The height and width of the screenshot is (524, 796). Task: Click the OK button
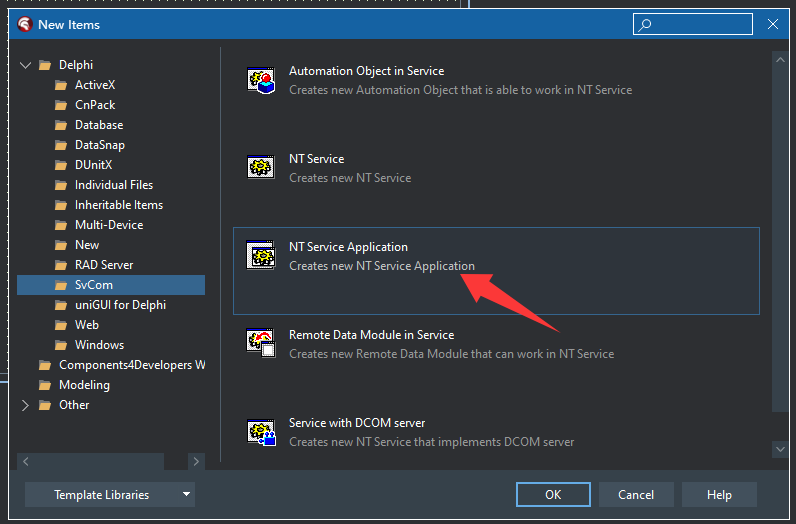[553, 495]
